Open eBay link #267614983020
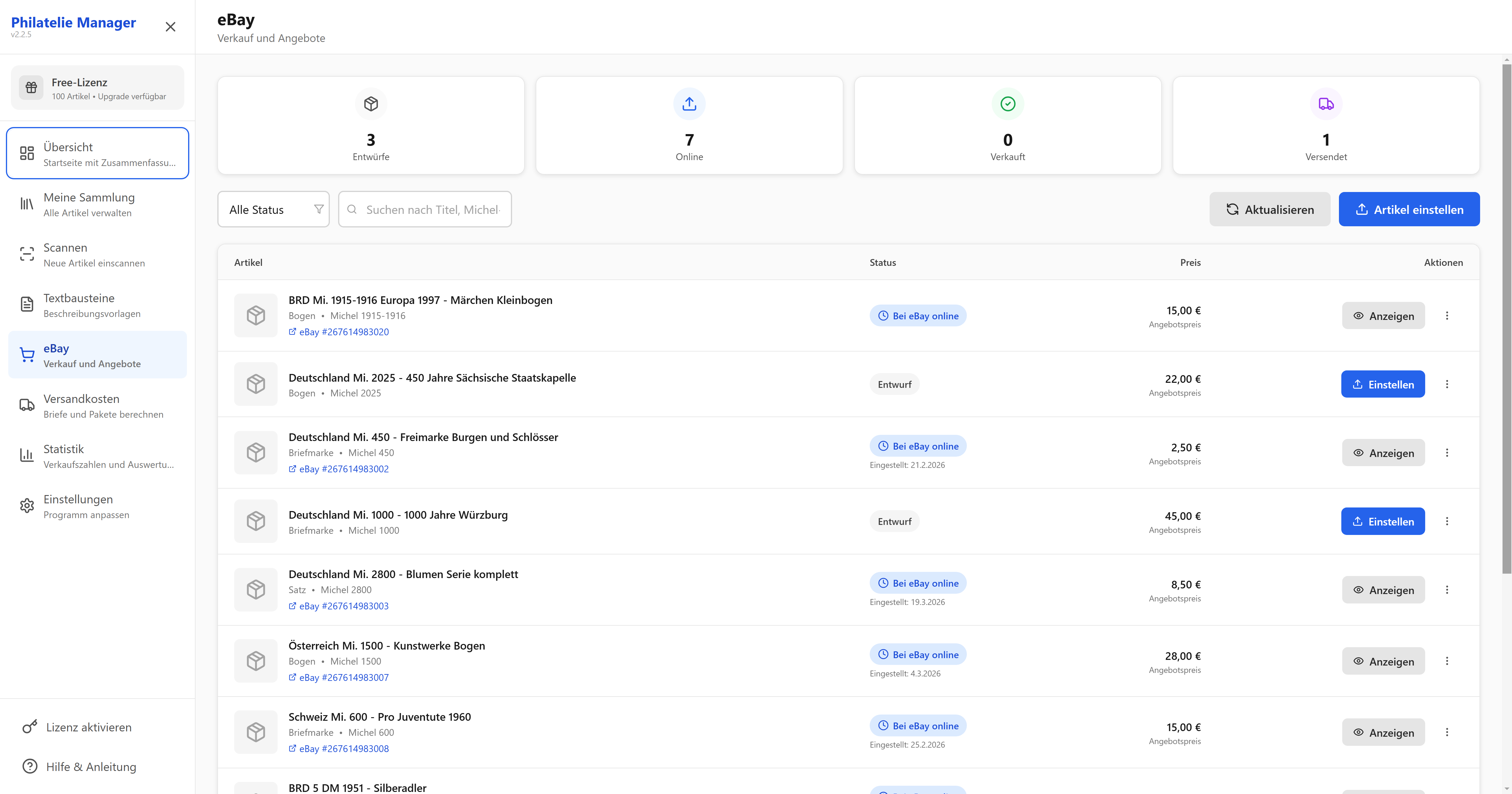This screenshot has width=1512, height=794. click(x=339, y=332)
